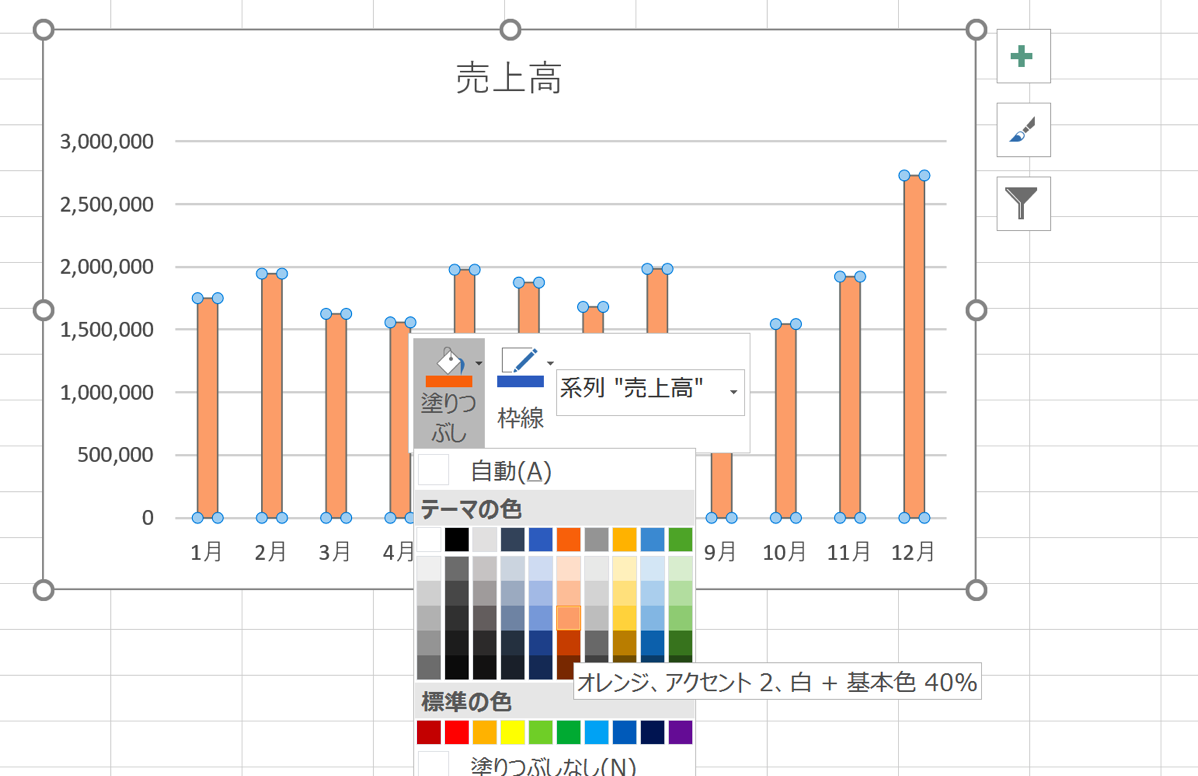The width and height of the screenshot is (1198, 776).
Task: Click the 10月 bar in the chart
Action: (785, 421)
